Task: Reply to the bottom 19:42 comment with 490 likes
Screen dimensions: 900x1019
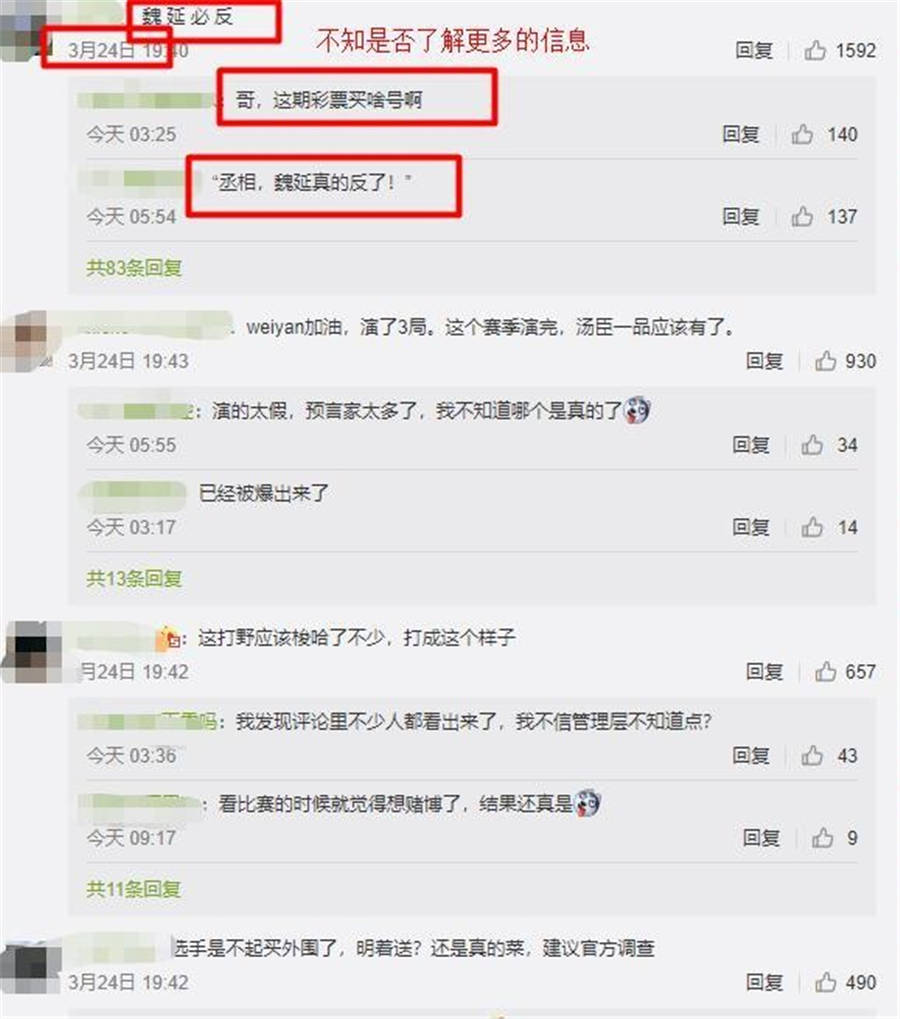Action: point(764,982)
